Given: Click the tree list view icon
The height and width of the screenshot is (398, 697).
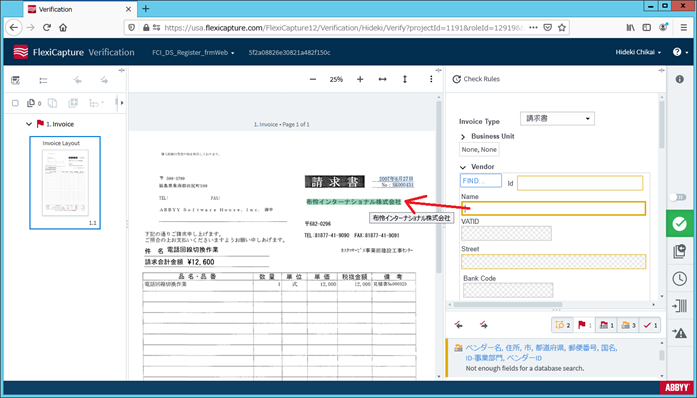Looking at the screenshot, I should tap(43, 80).
